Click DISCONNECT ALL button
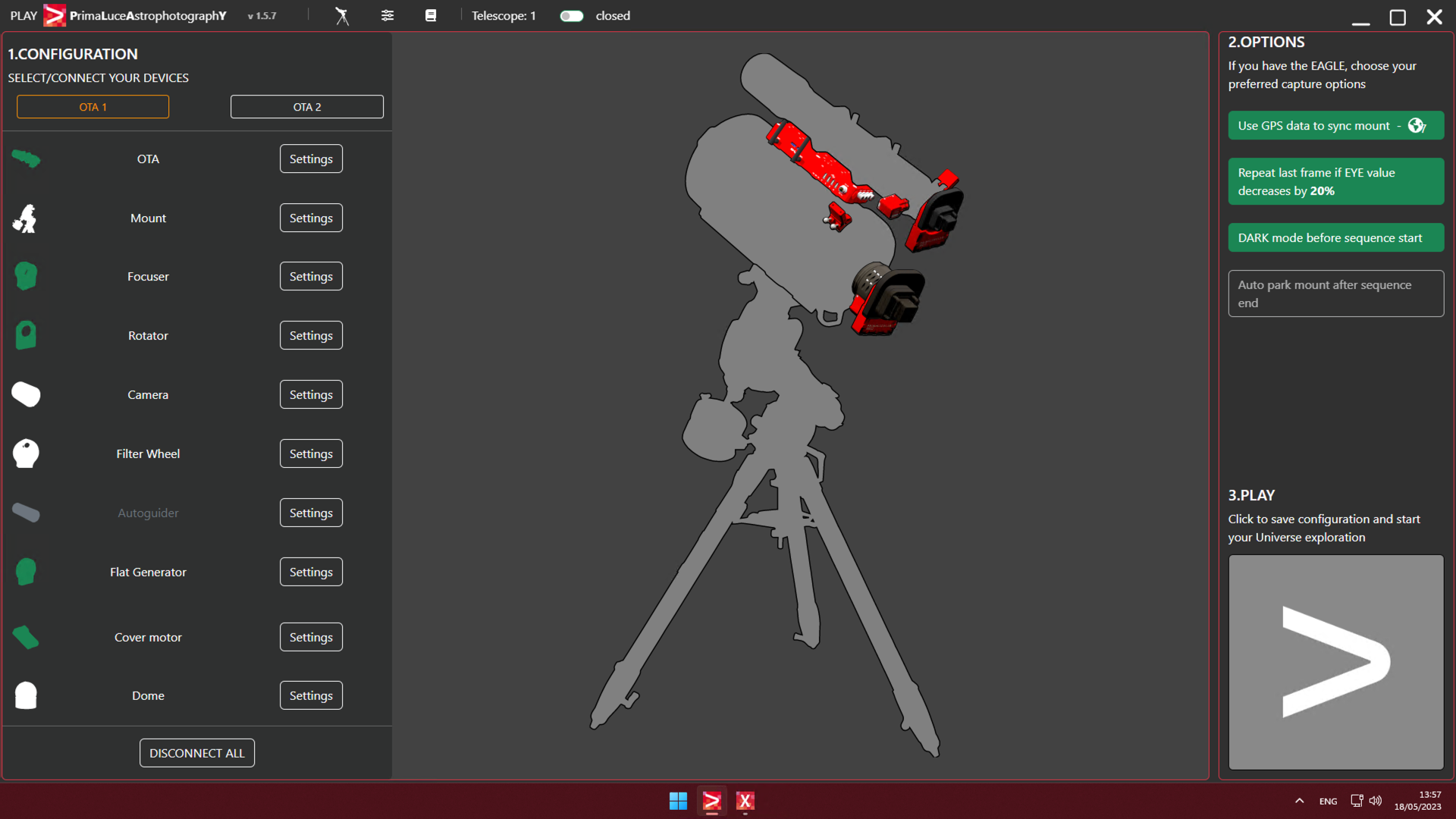Viewport: 1456px width, 819px height. click(x=196, y=753)
